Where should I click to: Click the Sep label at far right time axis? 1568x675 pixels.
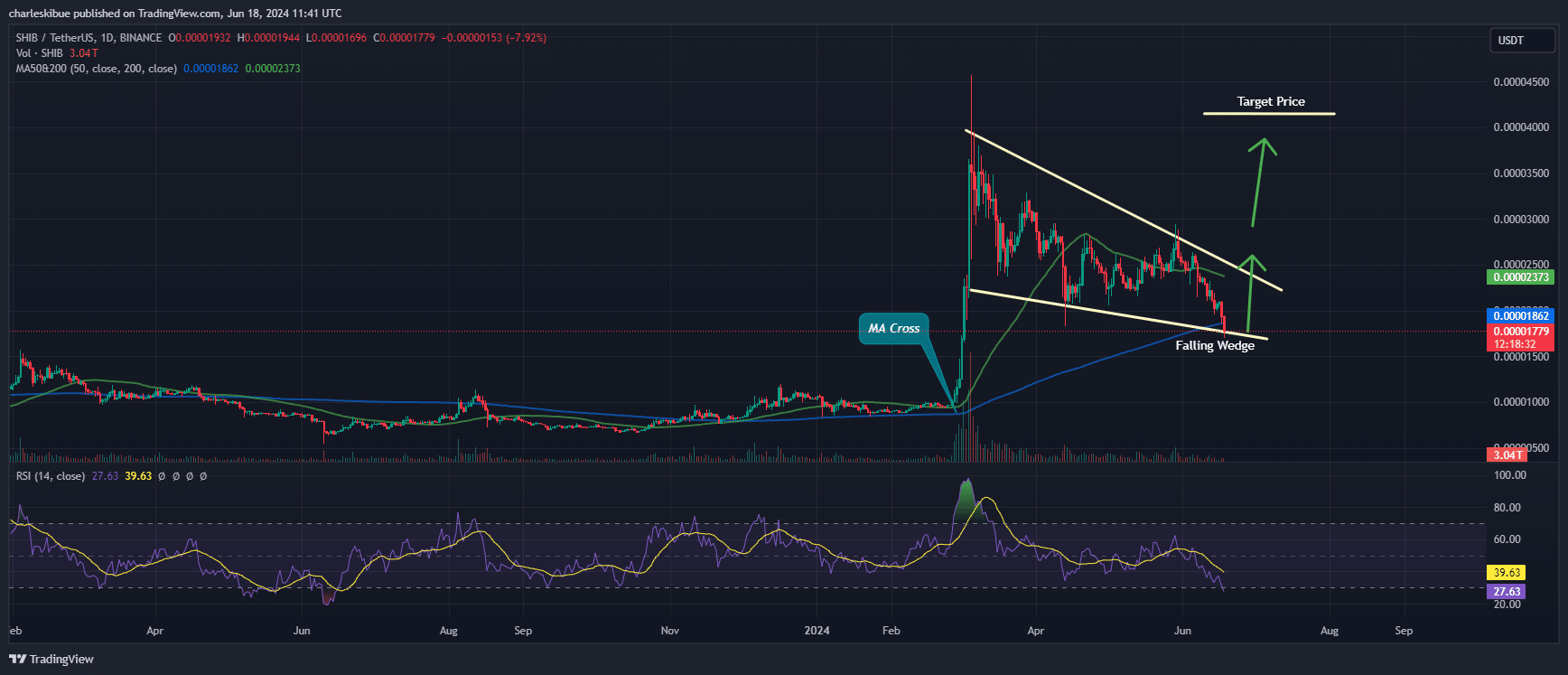(1404, 631)
